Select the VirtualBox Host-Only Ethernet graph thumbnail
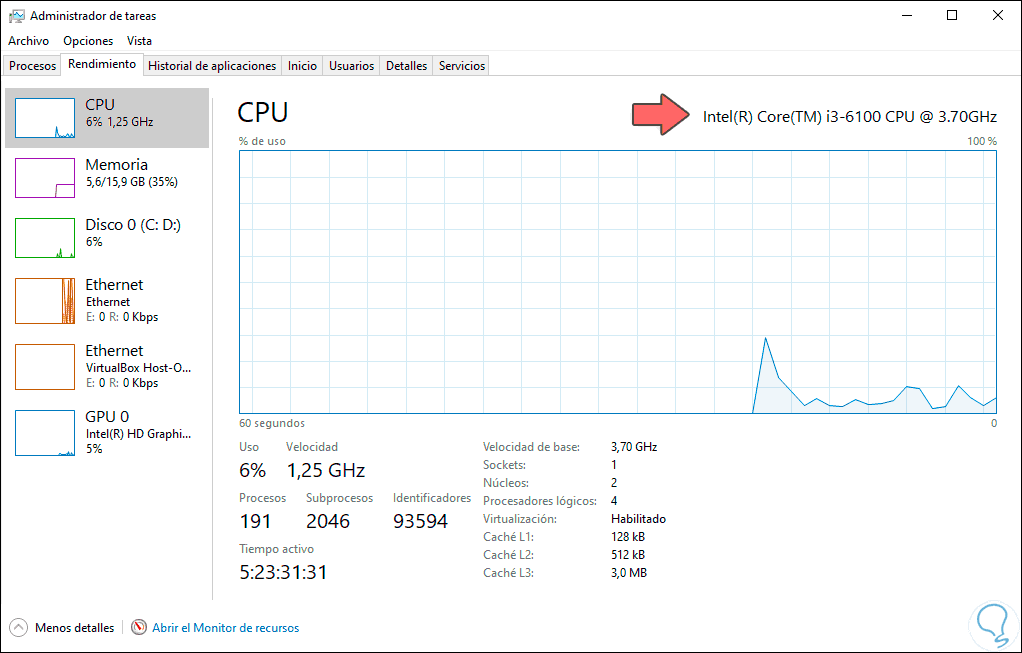 point(45,367)
